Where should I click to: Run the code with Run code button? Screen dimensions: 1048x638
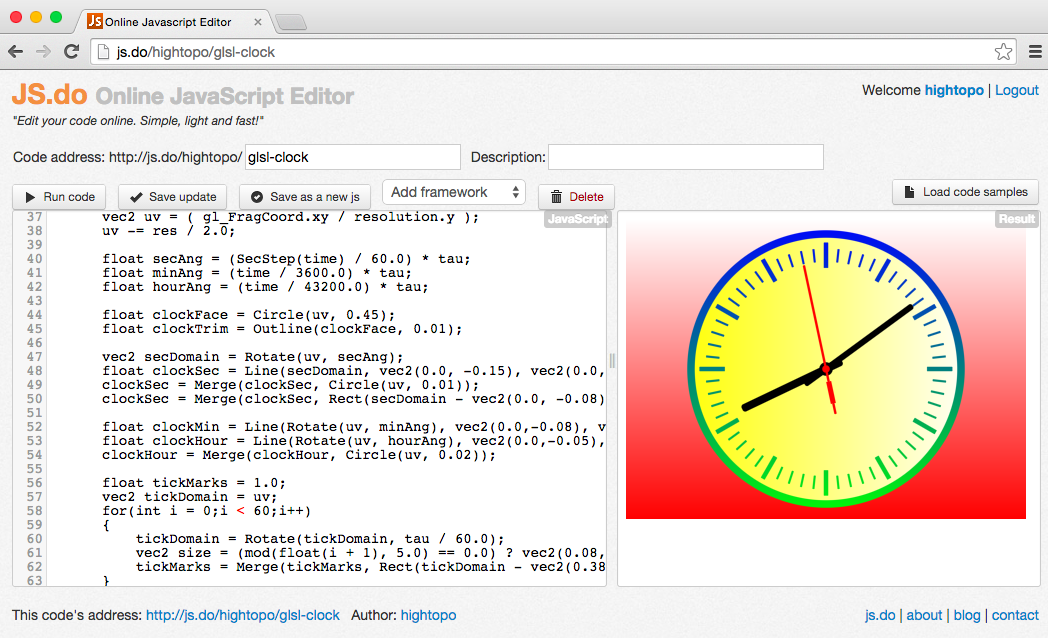59,197
